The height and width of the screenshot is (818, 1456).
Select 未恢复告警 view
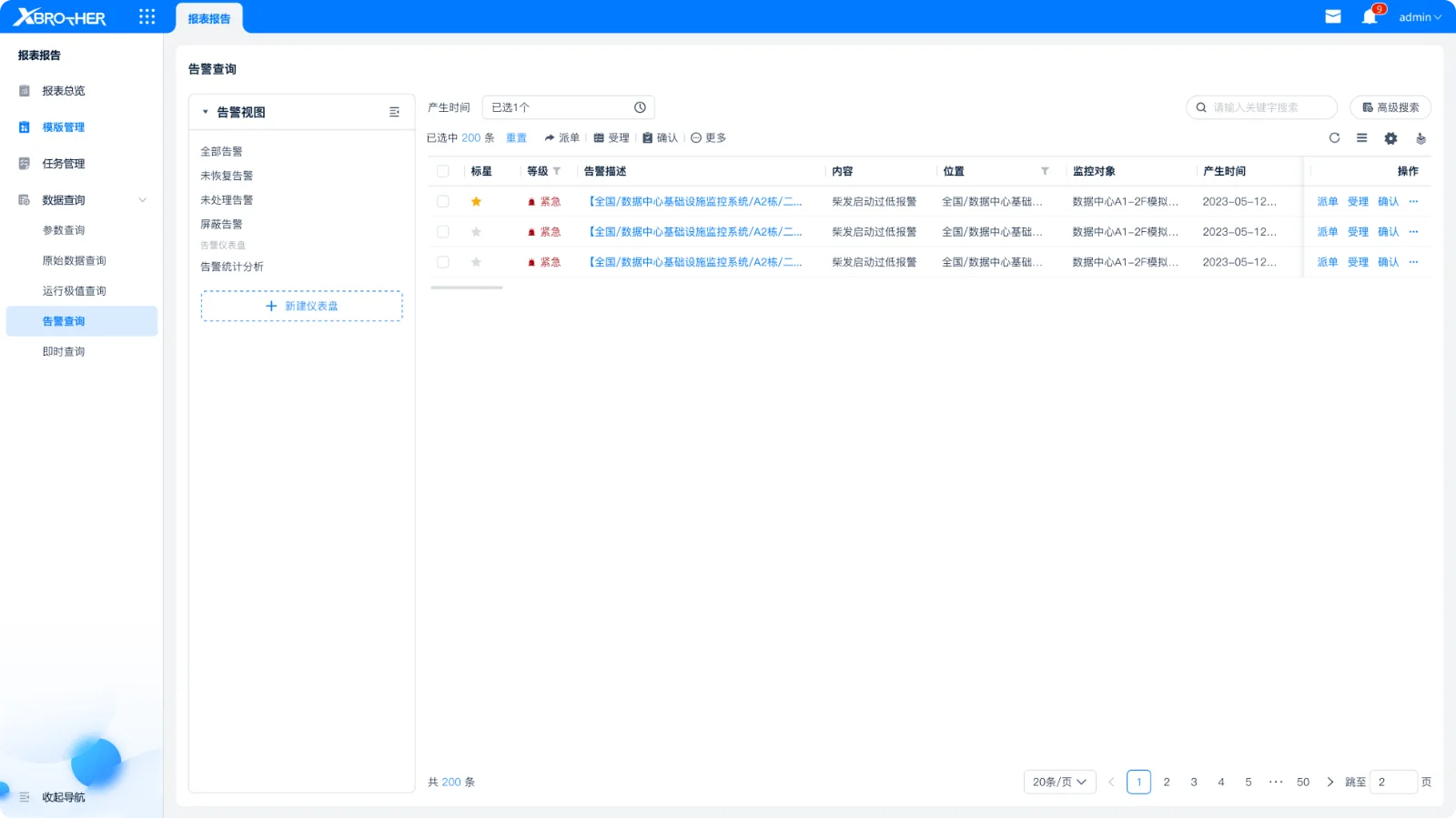point(227,176)
